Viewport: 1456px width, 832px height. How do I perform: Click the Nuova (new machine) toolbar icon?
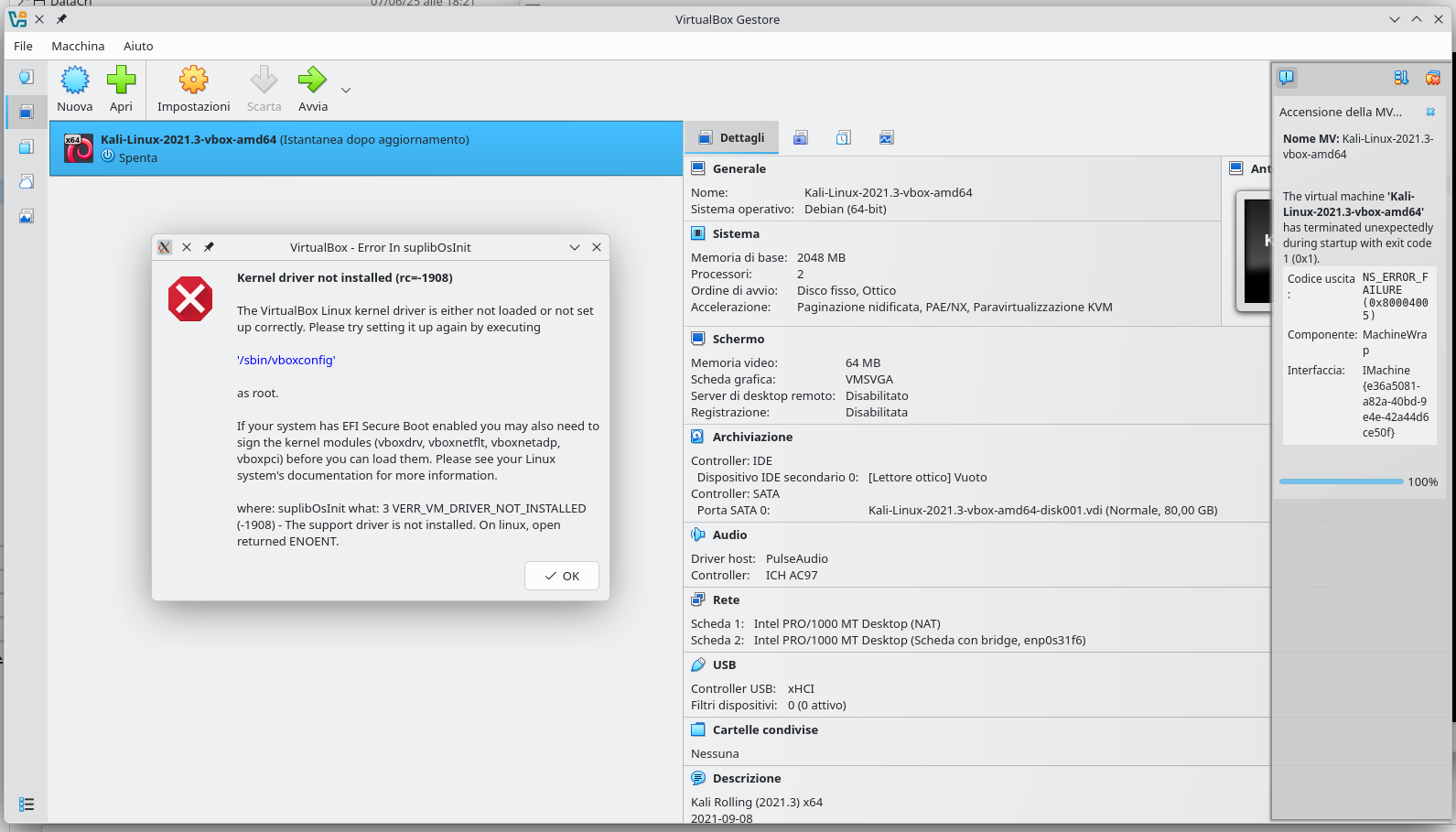(x=75, y=81)
